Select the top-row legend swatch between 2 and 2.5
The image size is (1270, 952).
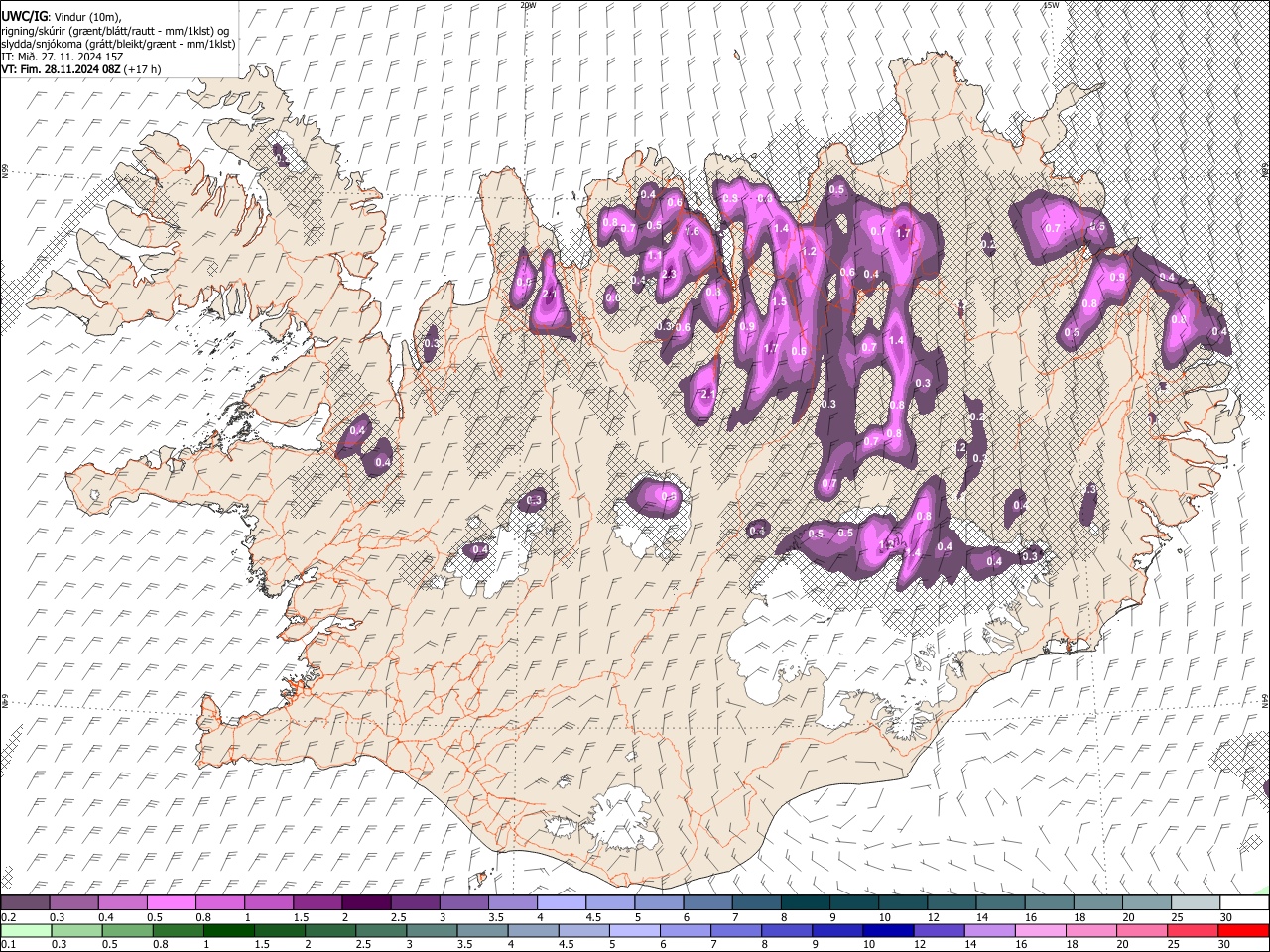pyautogui.click(x=366, y=902)
